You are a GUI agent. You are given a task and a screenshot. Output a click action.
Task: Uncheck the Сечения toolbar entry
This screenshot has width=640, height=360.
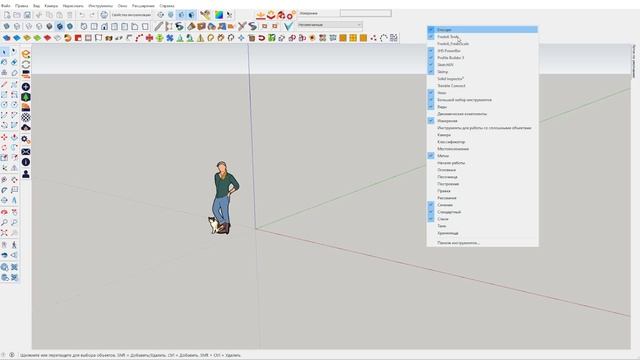point(482,205)
